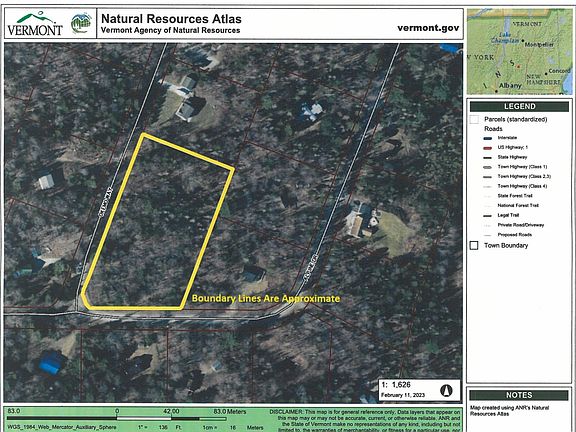The width and height of the screenshot is (576, 432).
Task: Click the Town Highway (Class 1) symbol
Action: point(488,167)
